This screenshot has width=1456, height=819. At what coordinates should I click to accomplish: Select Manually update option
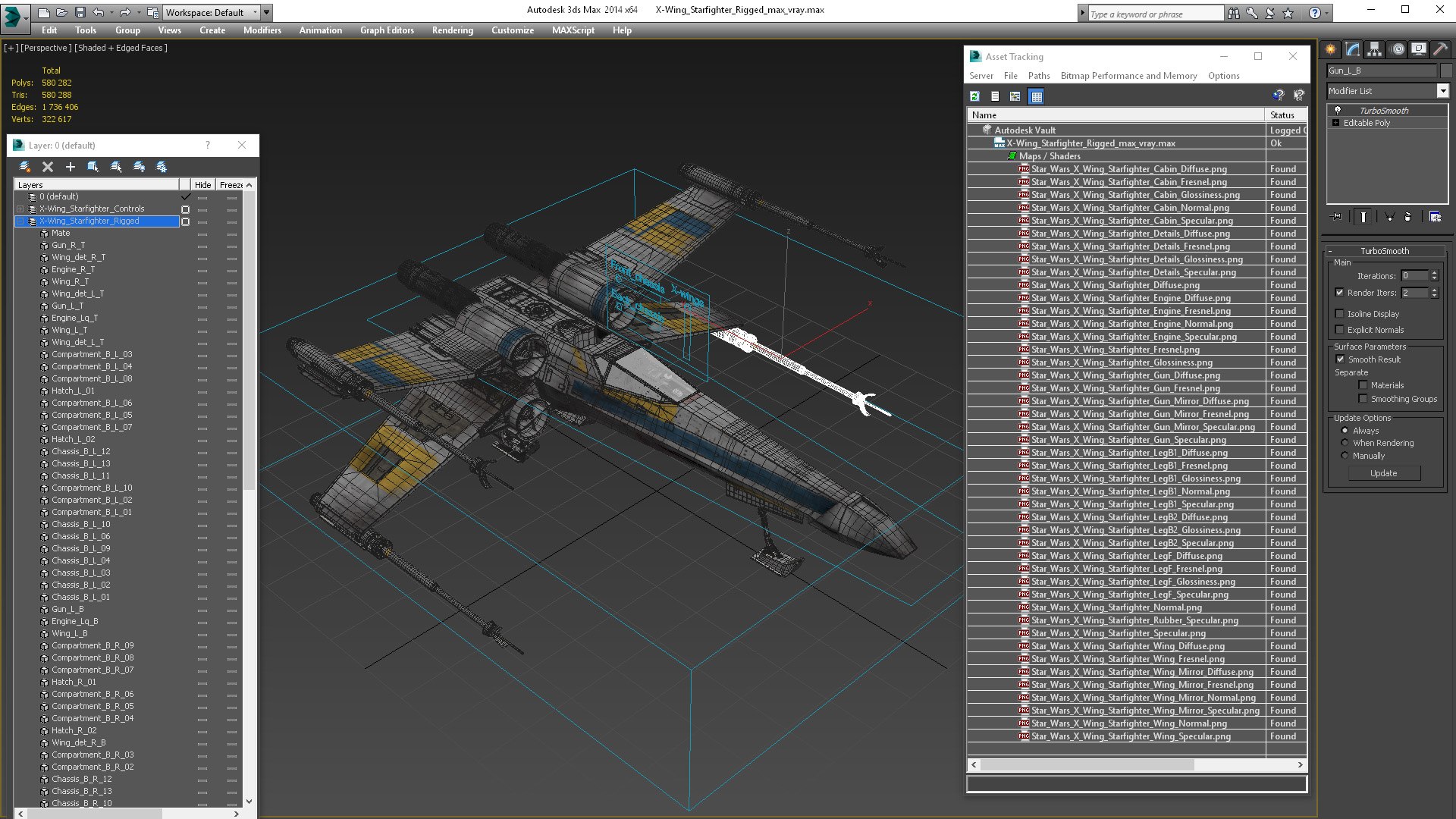click(1345, 456)
